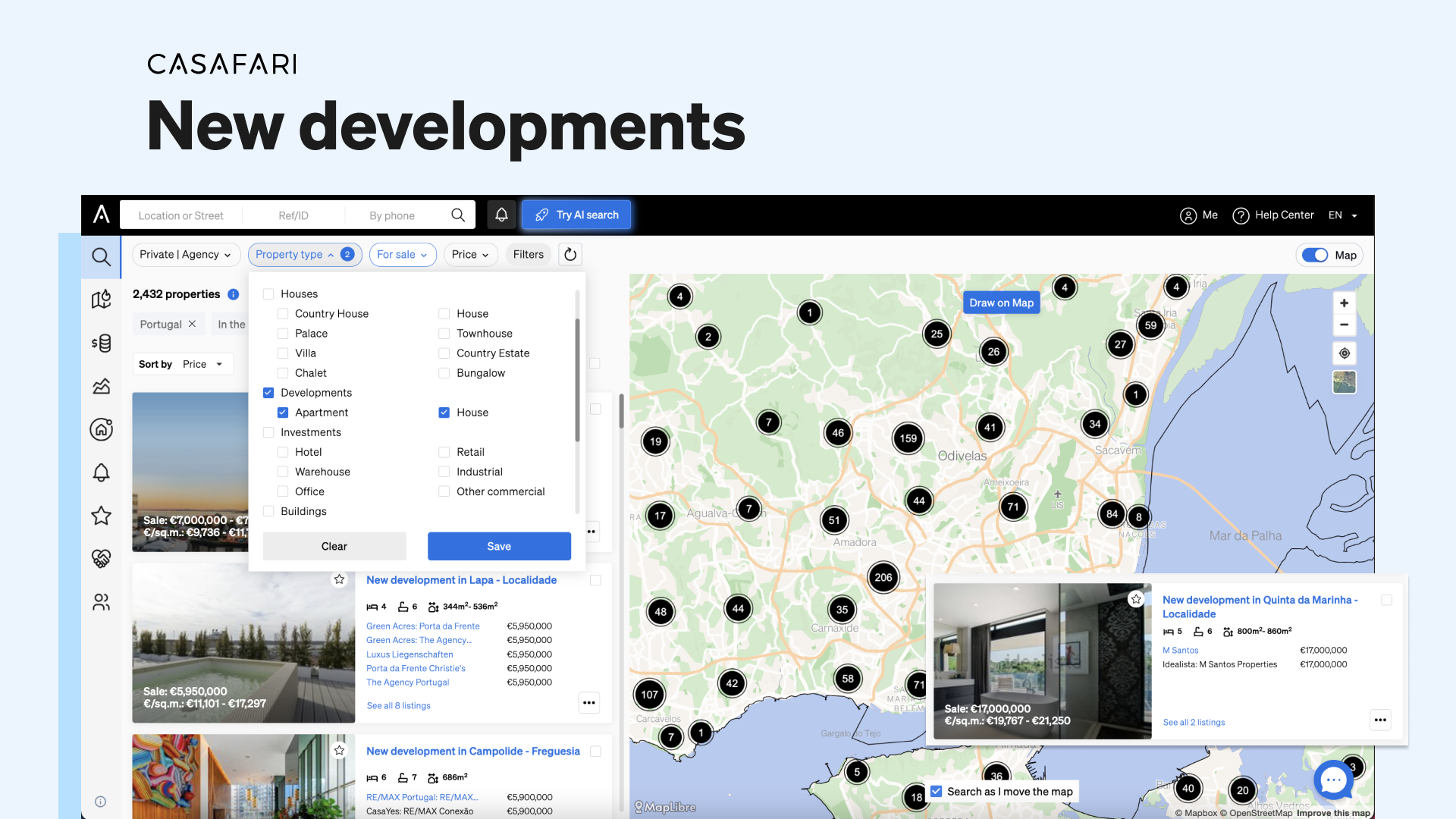
Task: Open the Me profile icon
Action: pos(1188,215)
